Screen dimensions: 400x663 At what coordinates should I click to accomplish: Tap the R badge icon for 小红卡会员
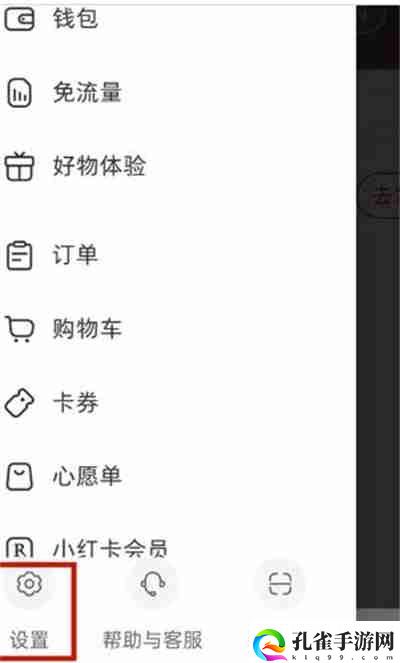(x=19, y=548)
